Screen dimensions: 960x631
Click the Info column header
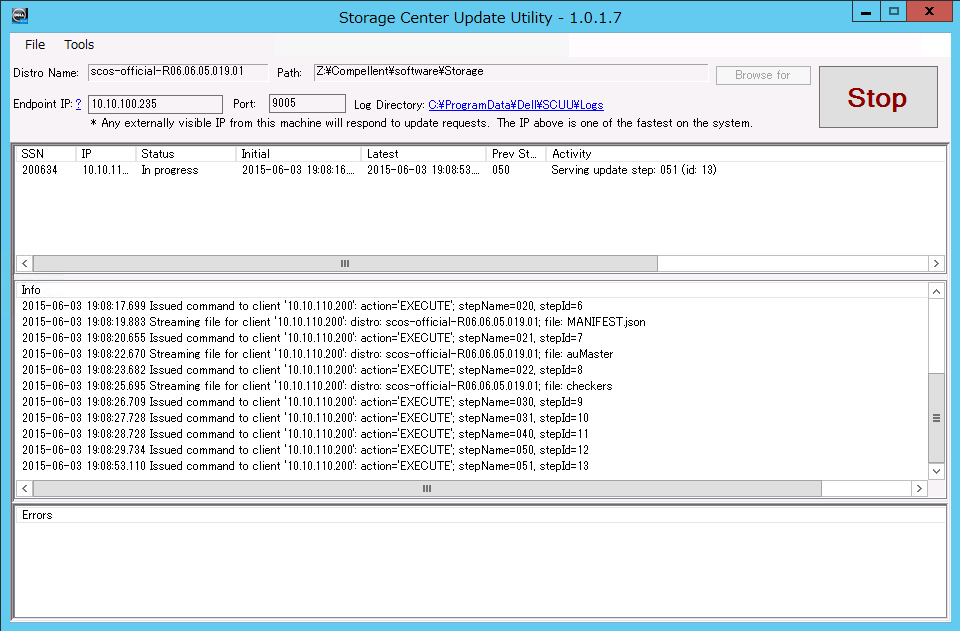pos(471,290)
